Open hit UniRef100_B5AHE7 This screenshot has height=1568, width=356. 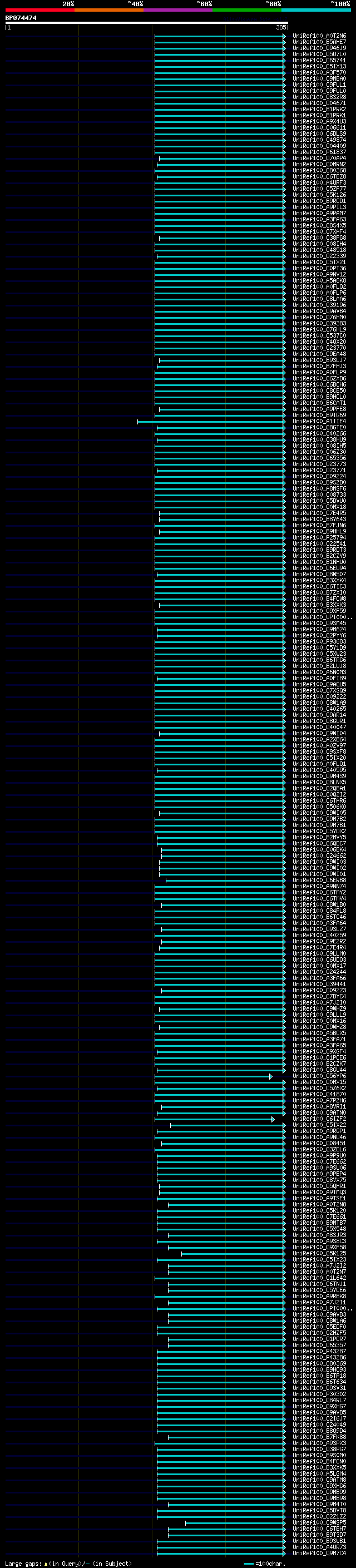[319, 42]
